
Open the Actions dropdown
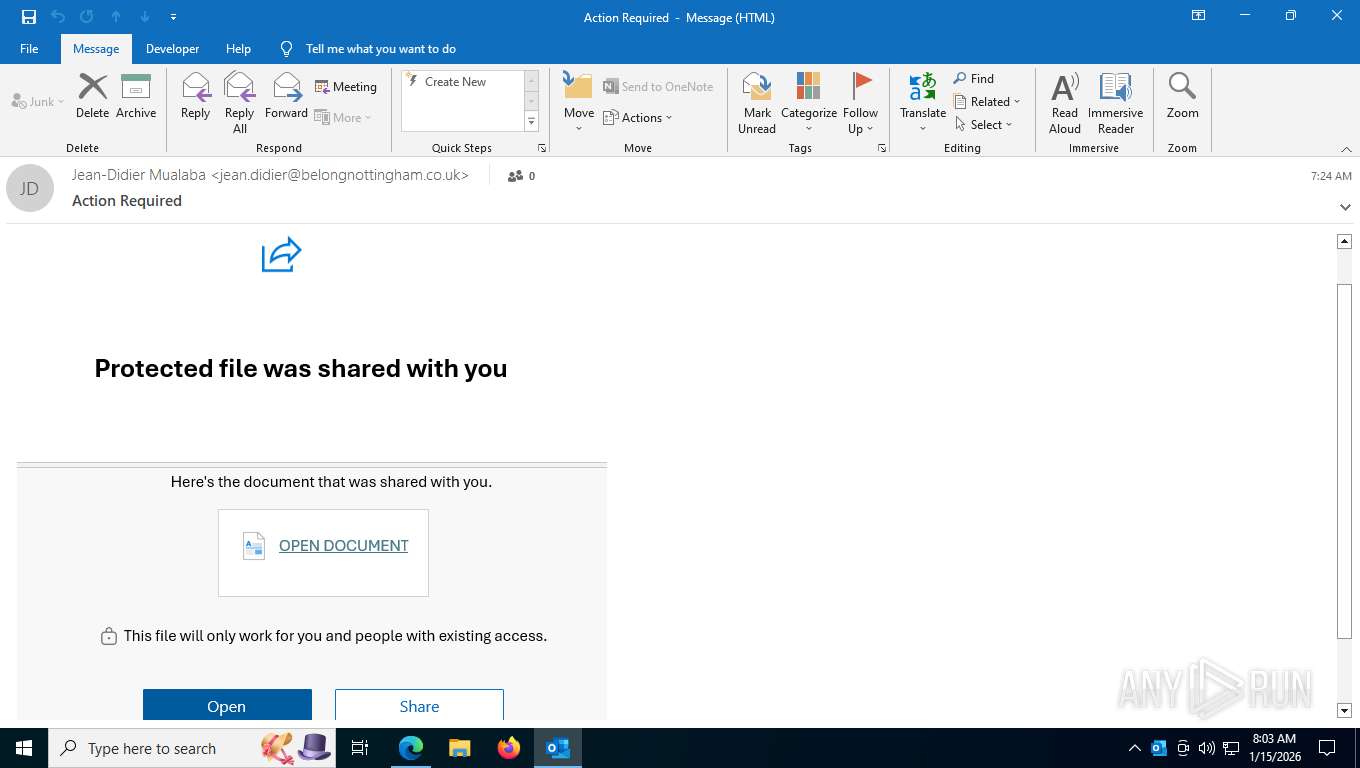(638, 117)
